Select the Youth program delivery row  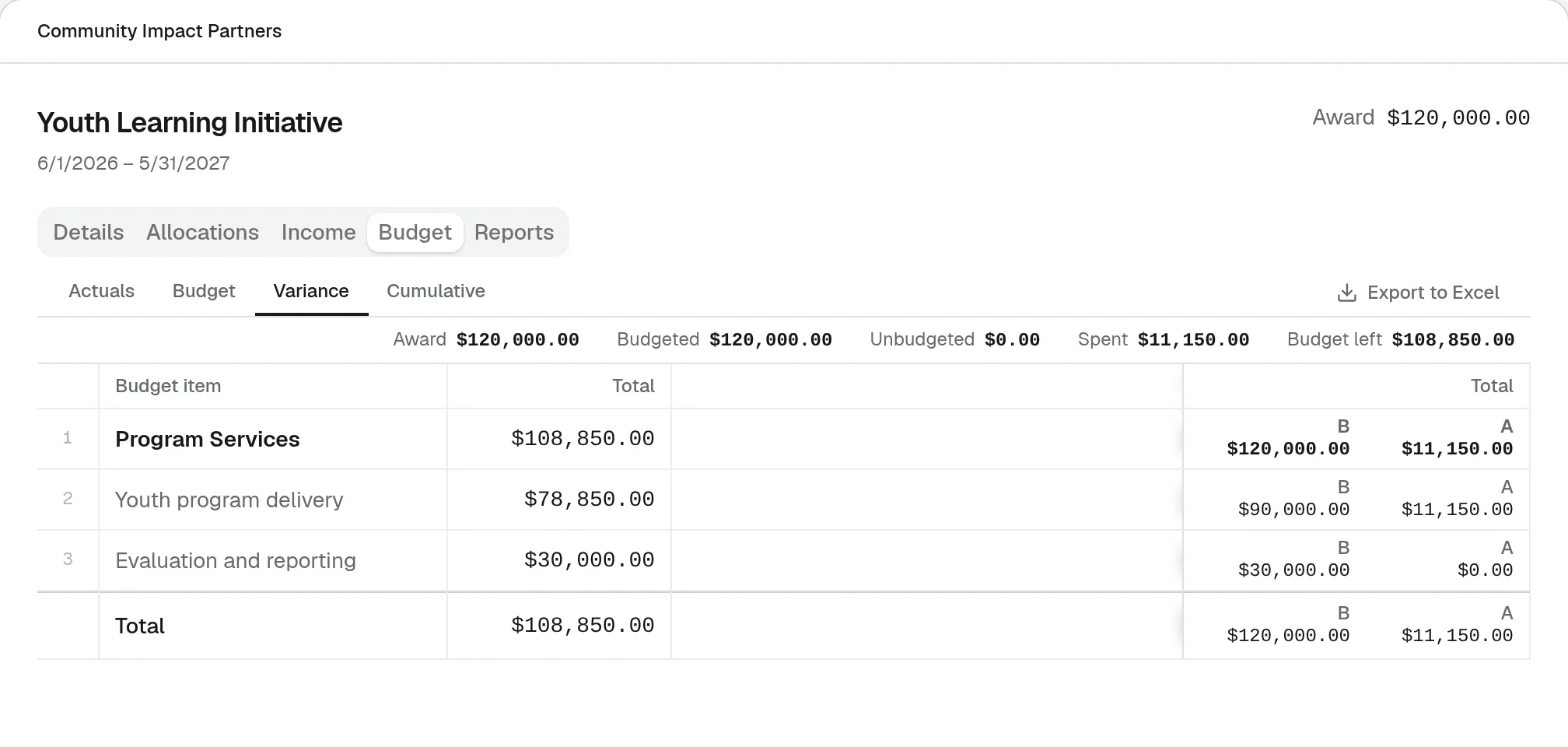(x=229, y=500)
